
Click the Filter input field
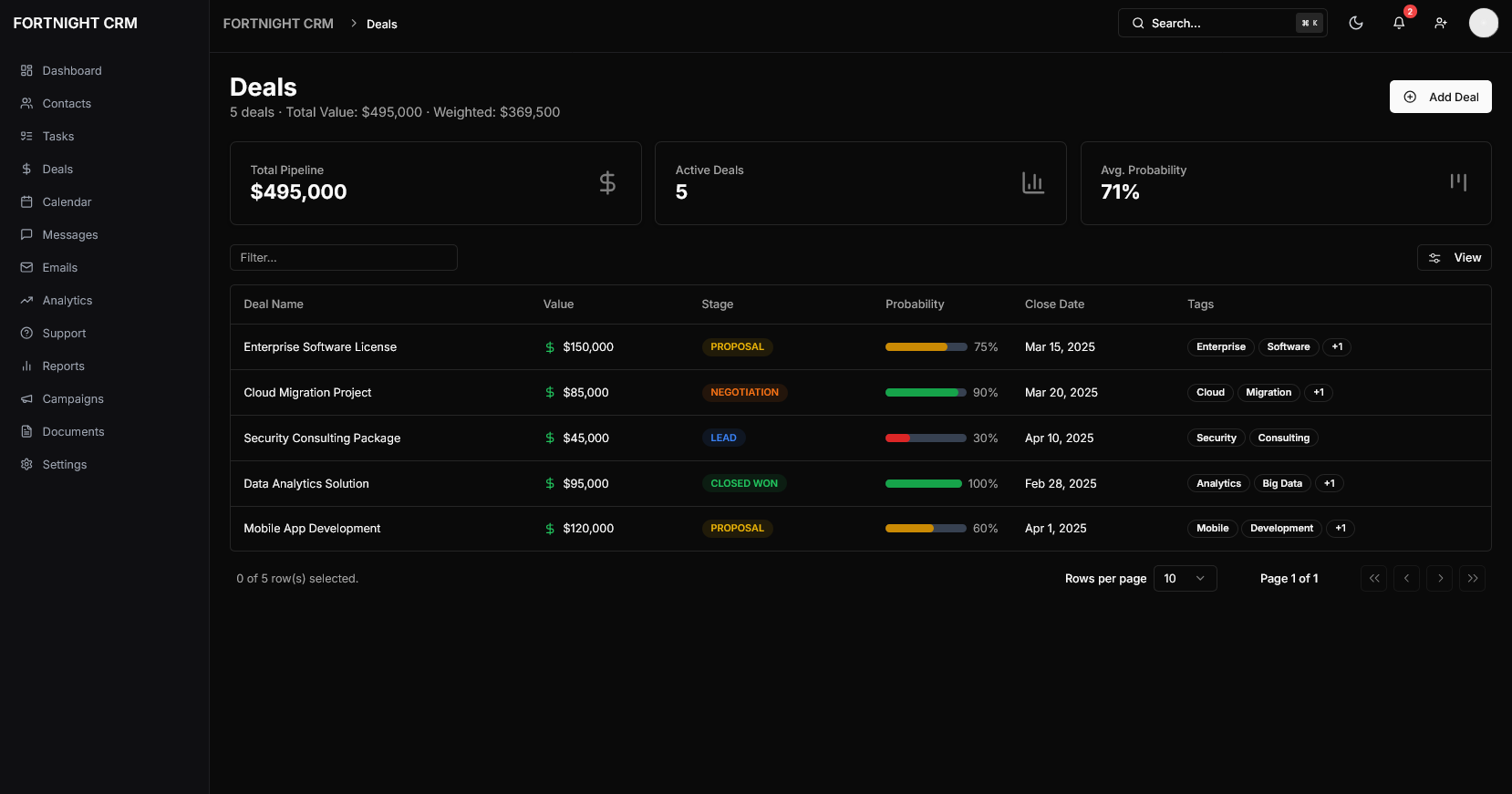click(344, 258)
